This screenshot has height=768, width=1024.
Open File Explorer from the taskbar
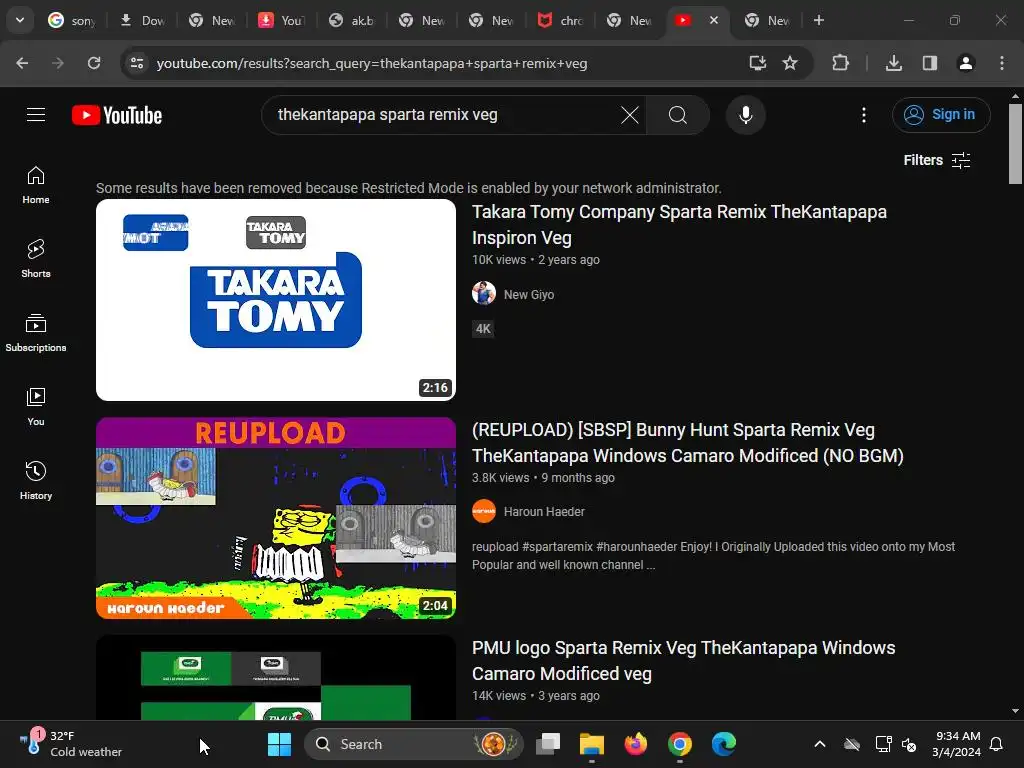tap(592, 744)
